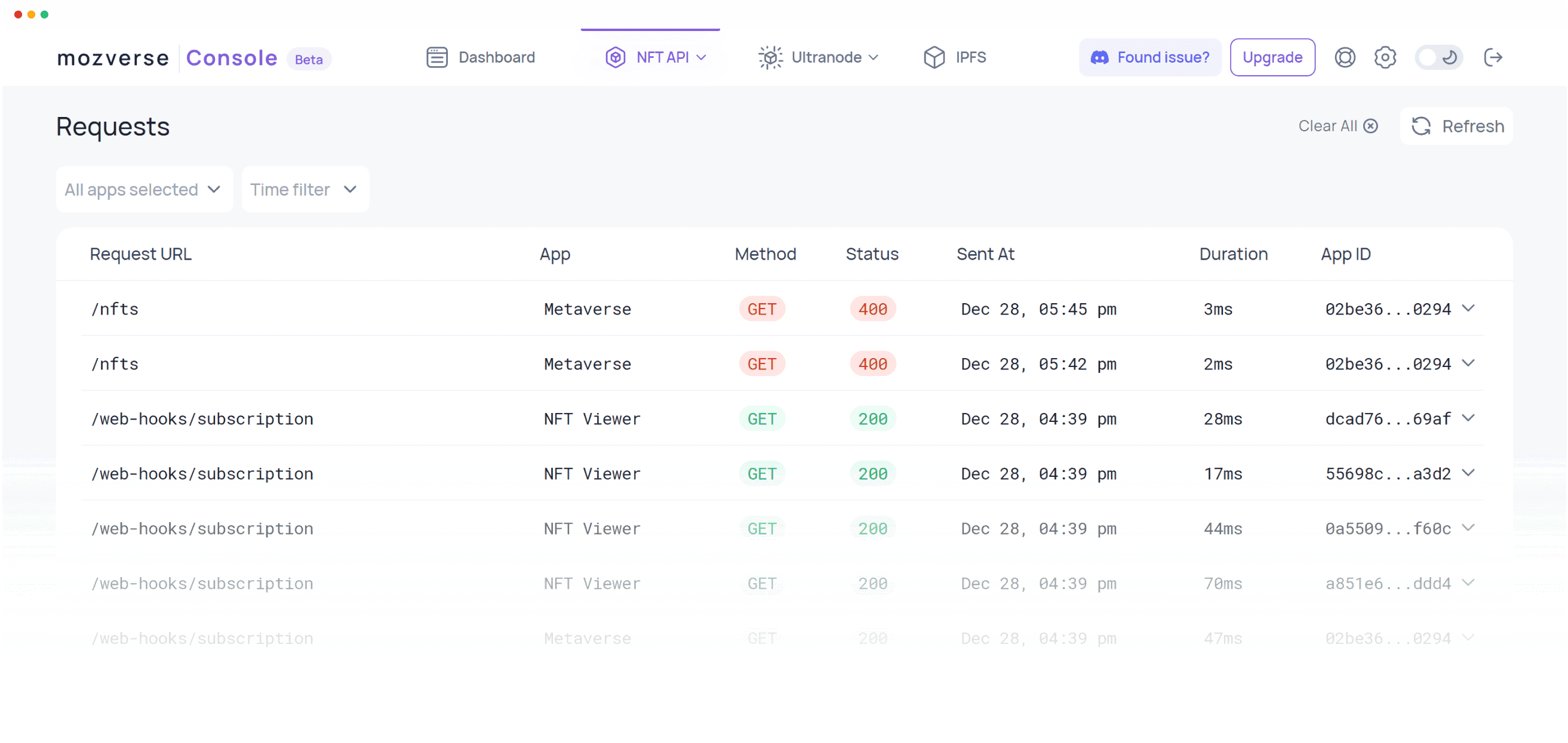Open the All apps selected dropdown
The height and width of the screenshot is (743, 1568).
(x=144, y=189)
